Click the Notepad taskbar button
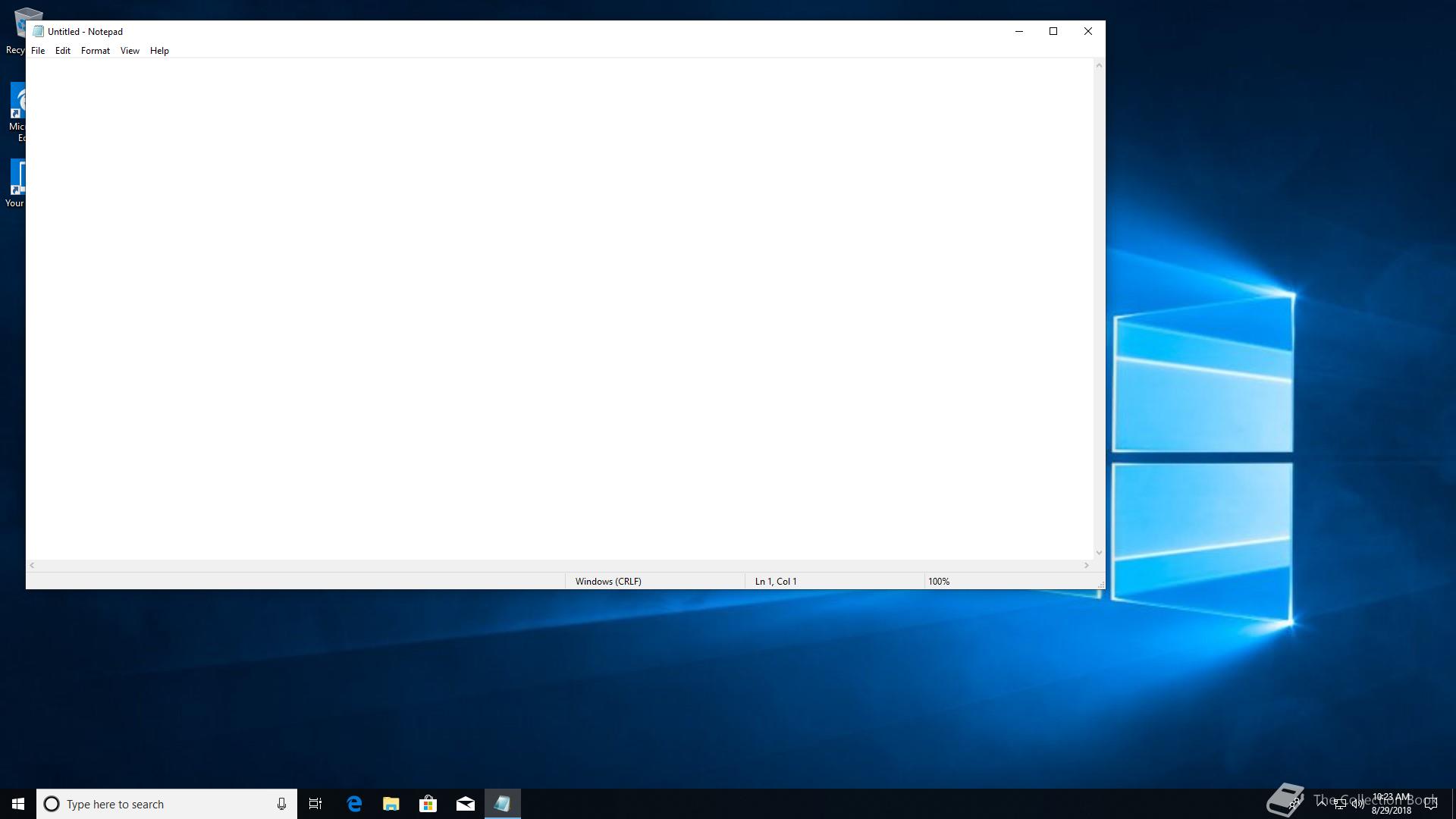The height and width of the screenshot is (819, 1456). coord(503,804)
